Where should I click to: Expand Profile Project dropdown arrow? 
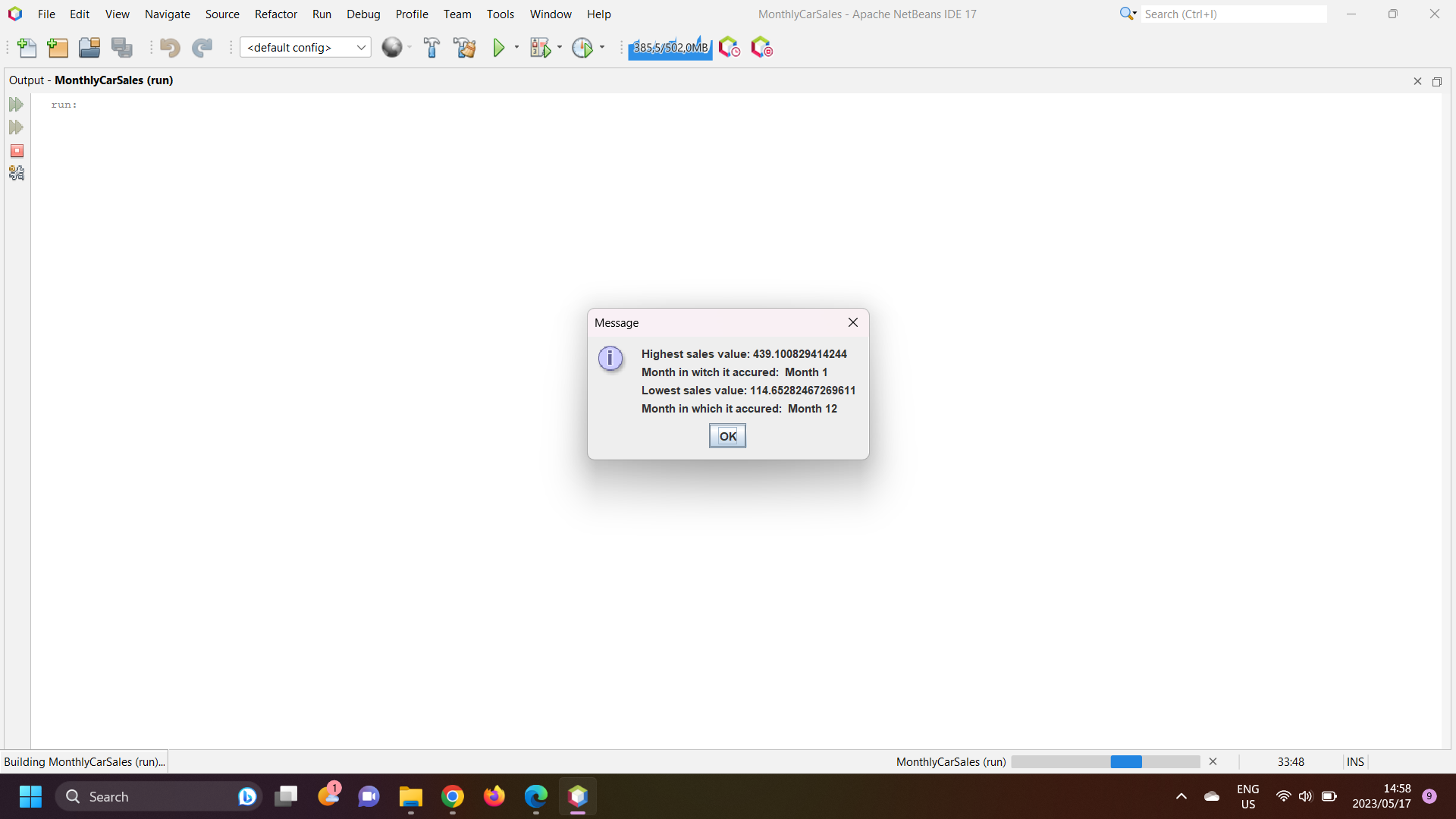[x=602, y=48]
